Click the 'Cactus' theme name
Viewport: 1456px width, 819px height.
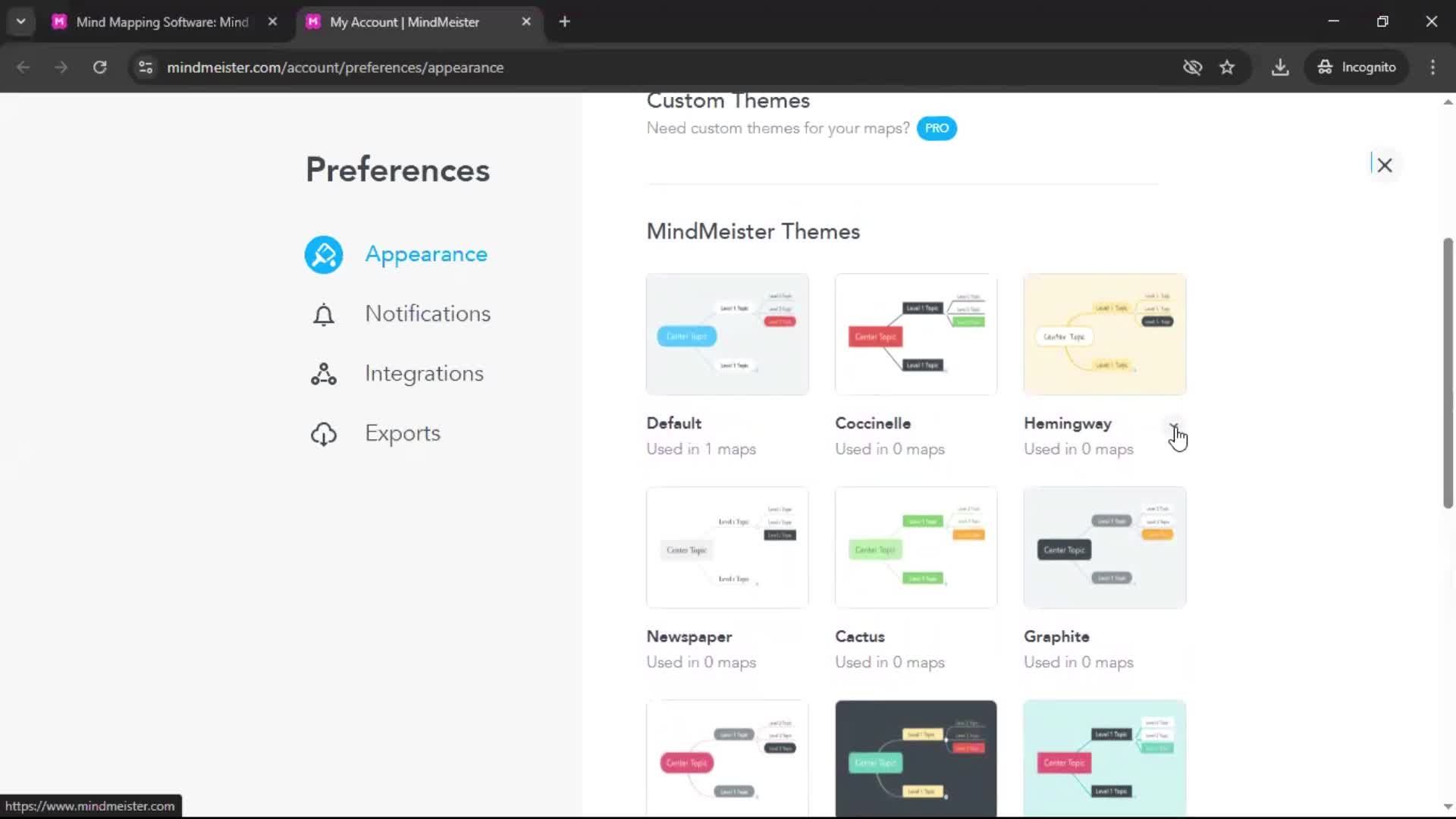(860, 636)
